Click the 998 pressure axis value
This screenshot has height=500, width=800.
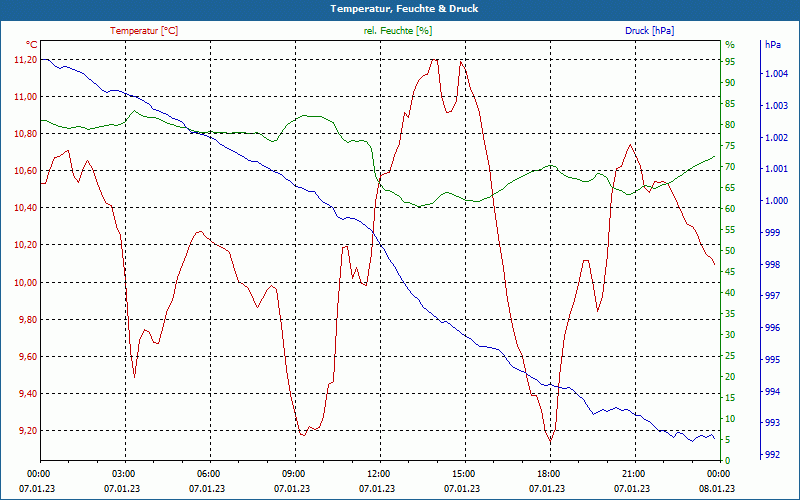tap(773, 264)
